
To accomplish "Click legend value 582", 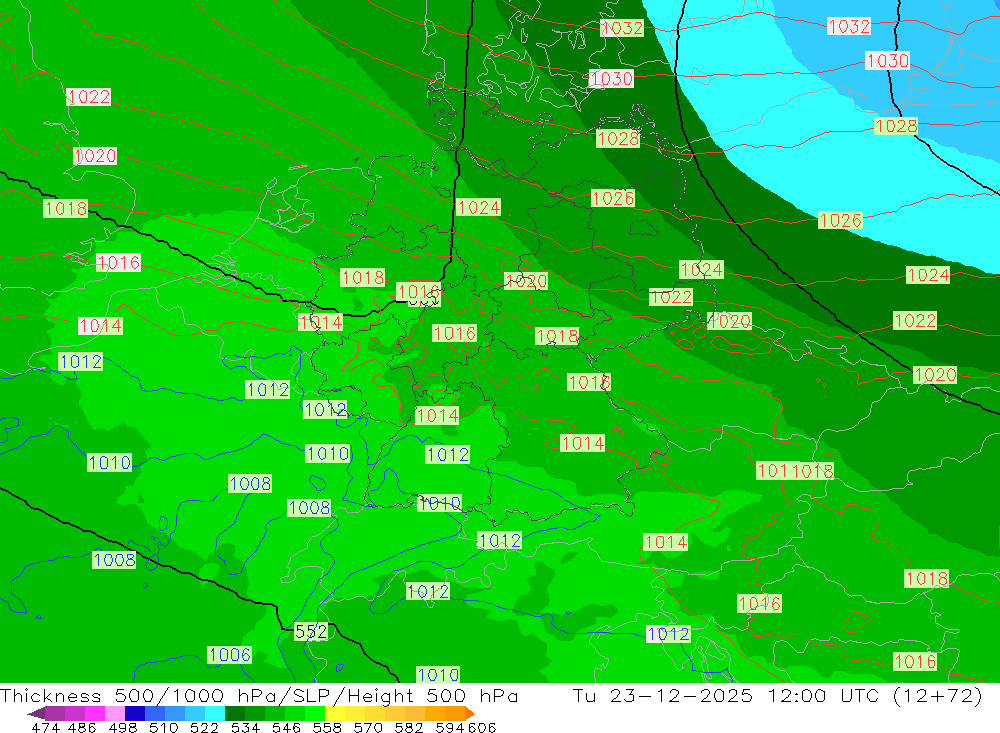I will [x=408, y=727].
